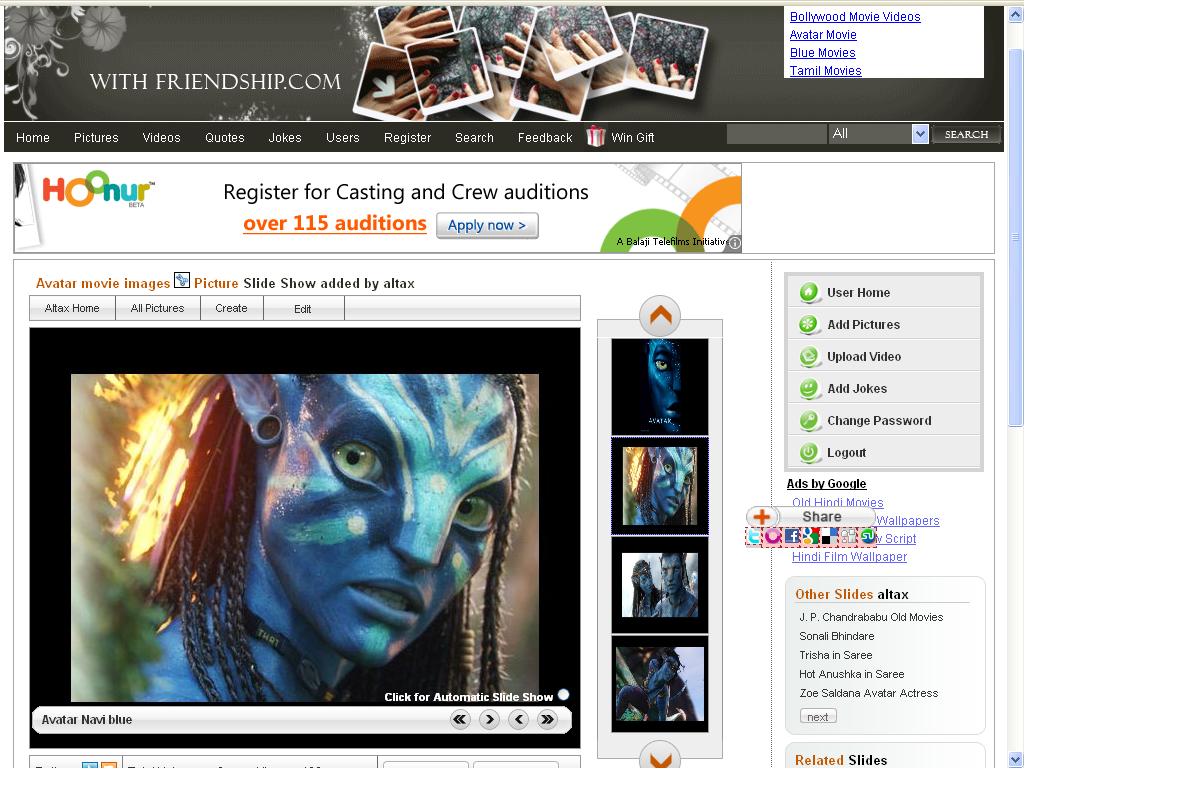Open J. P. Chandrababu Old Movies link

(x=871, y=617)
